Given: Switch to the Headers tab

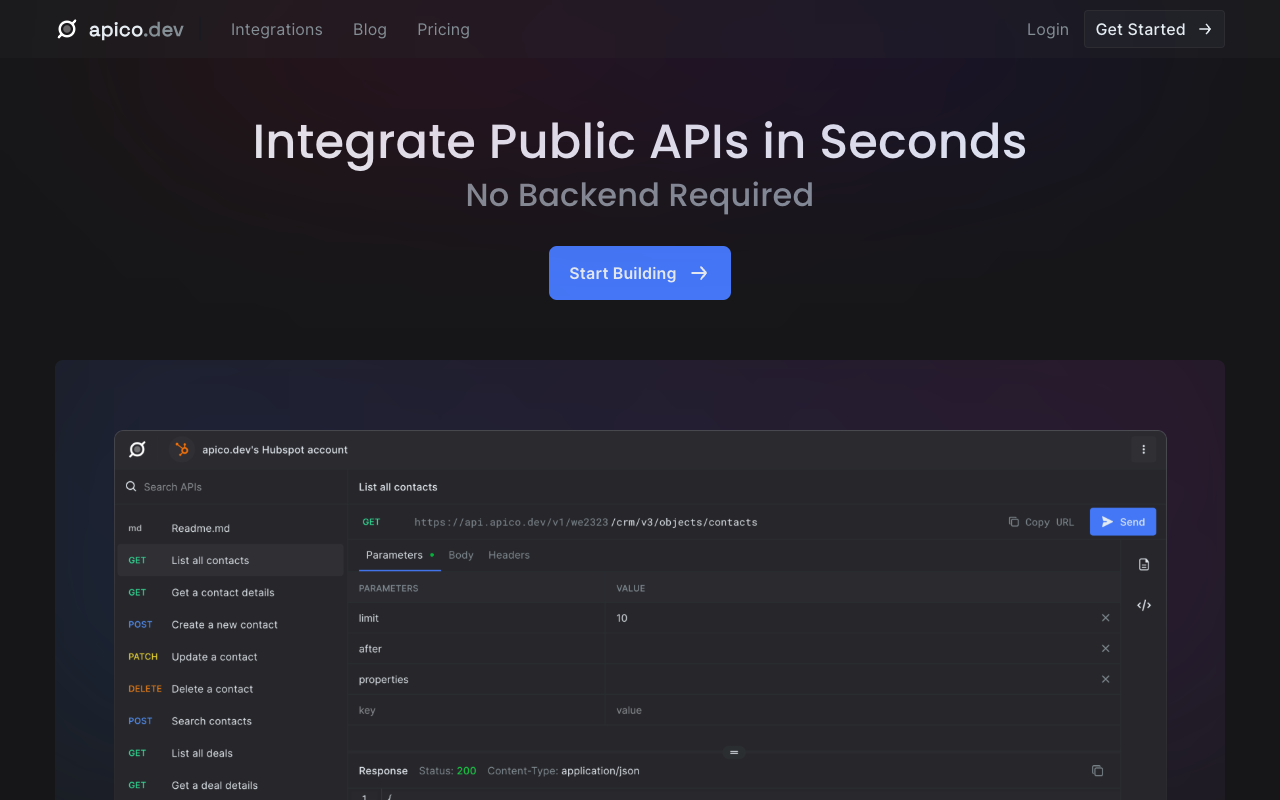Looking at the screenshot, I should tap(509, 555).
